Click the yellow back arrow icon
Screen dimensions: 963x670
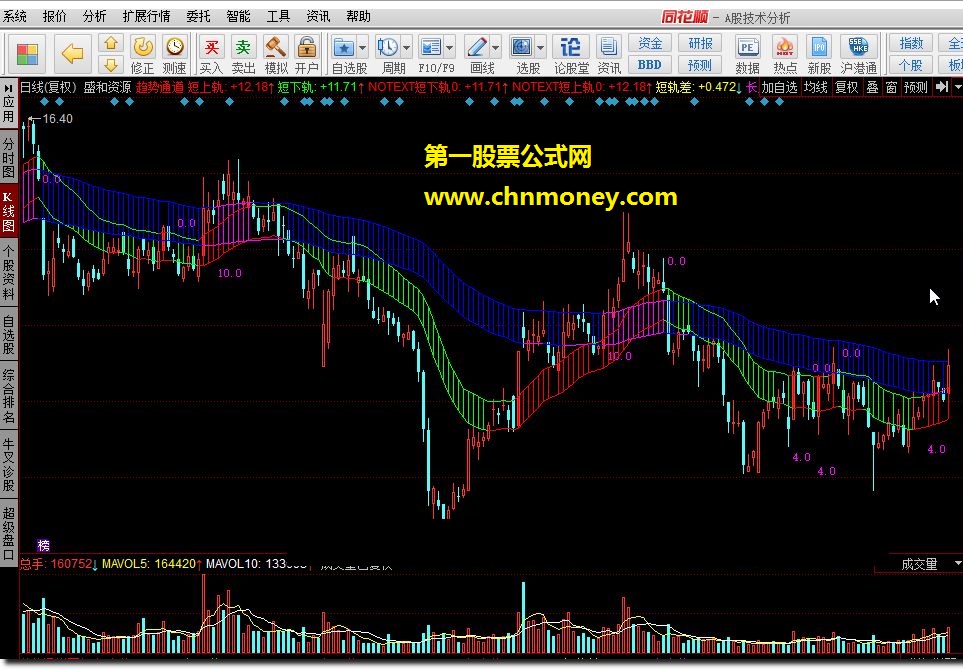[72, 54]
